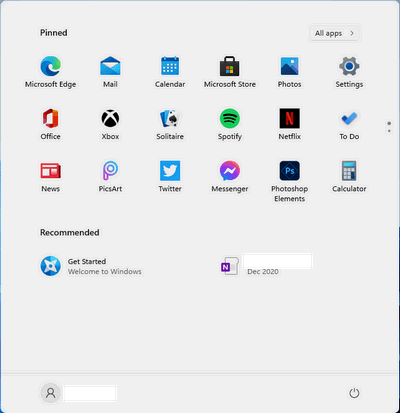Click the Recommended section heading

click(70, 232)
